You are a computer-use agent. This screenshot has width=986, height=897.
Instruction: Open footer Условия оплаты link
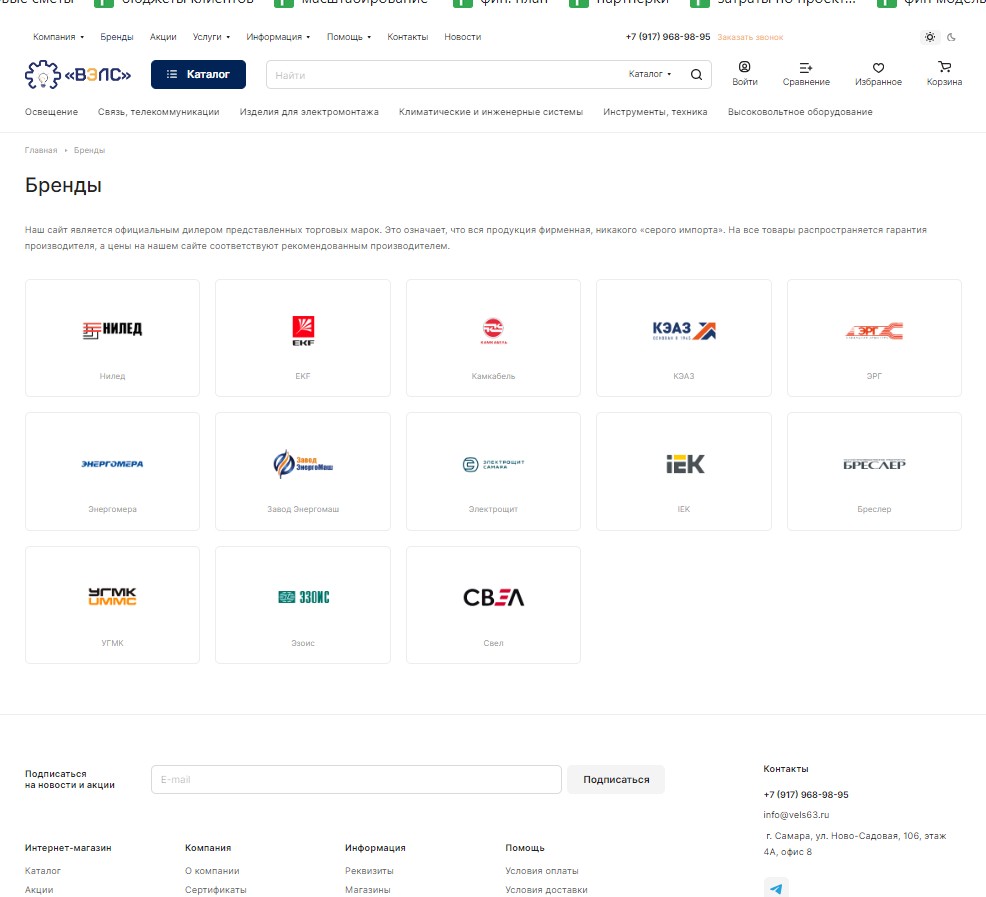coord(542,871)
